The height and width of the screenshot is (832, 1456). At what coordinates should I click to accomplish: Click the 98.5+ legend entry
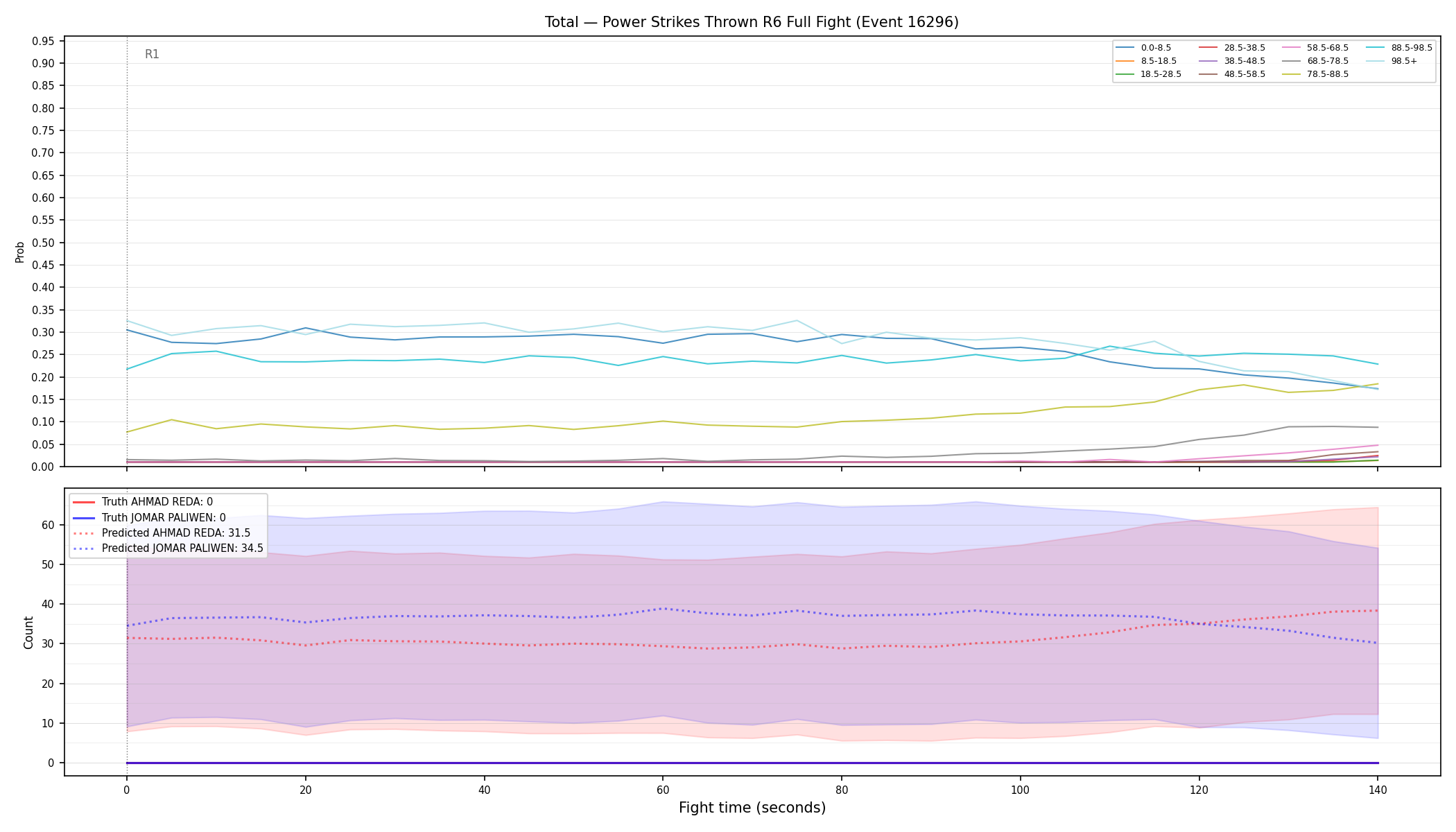(1391, 61)
